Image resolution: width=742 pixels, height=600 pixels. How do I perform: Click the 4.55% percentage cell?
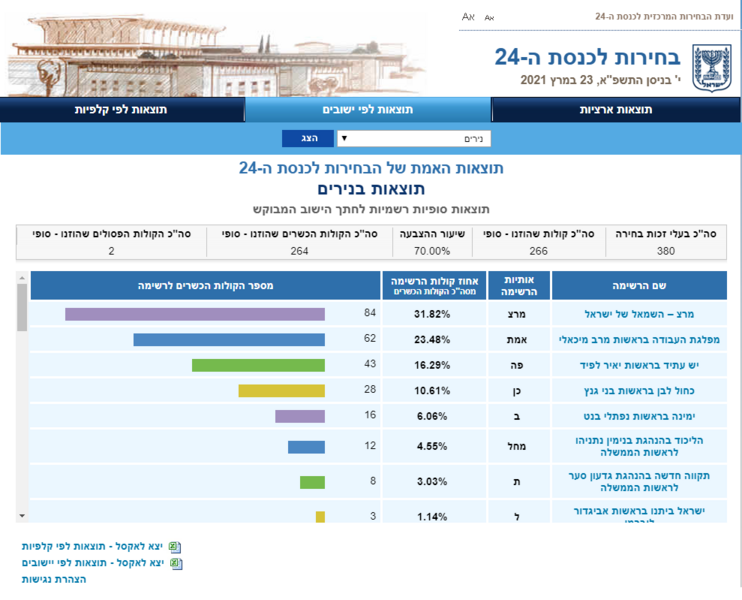pos(432,446)
